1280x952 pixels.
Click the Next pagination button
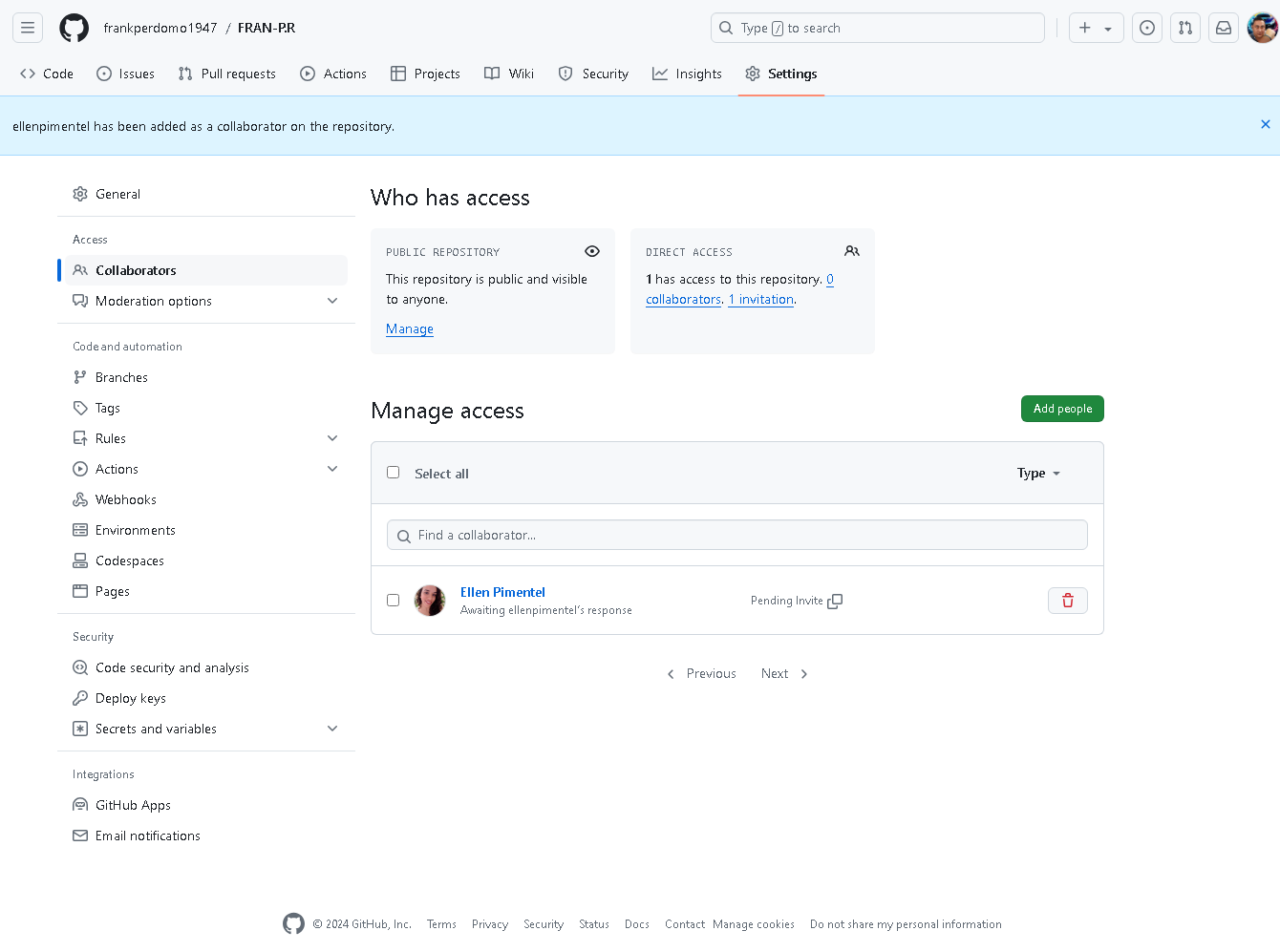[784, 673]
